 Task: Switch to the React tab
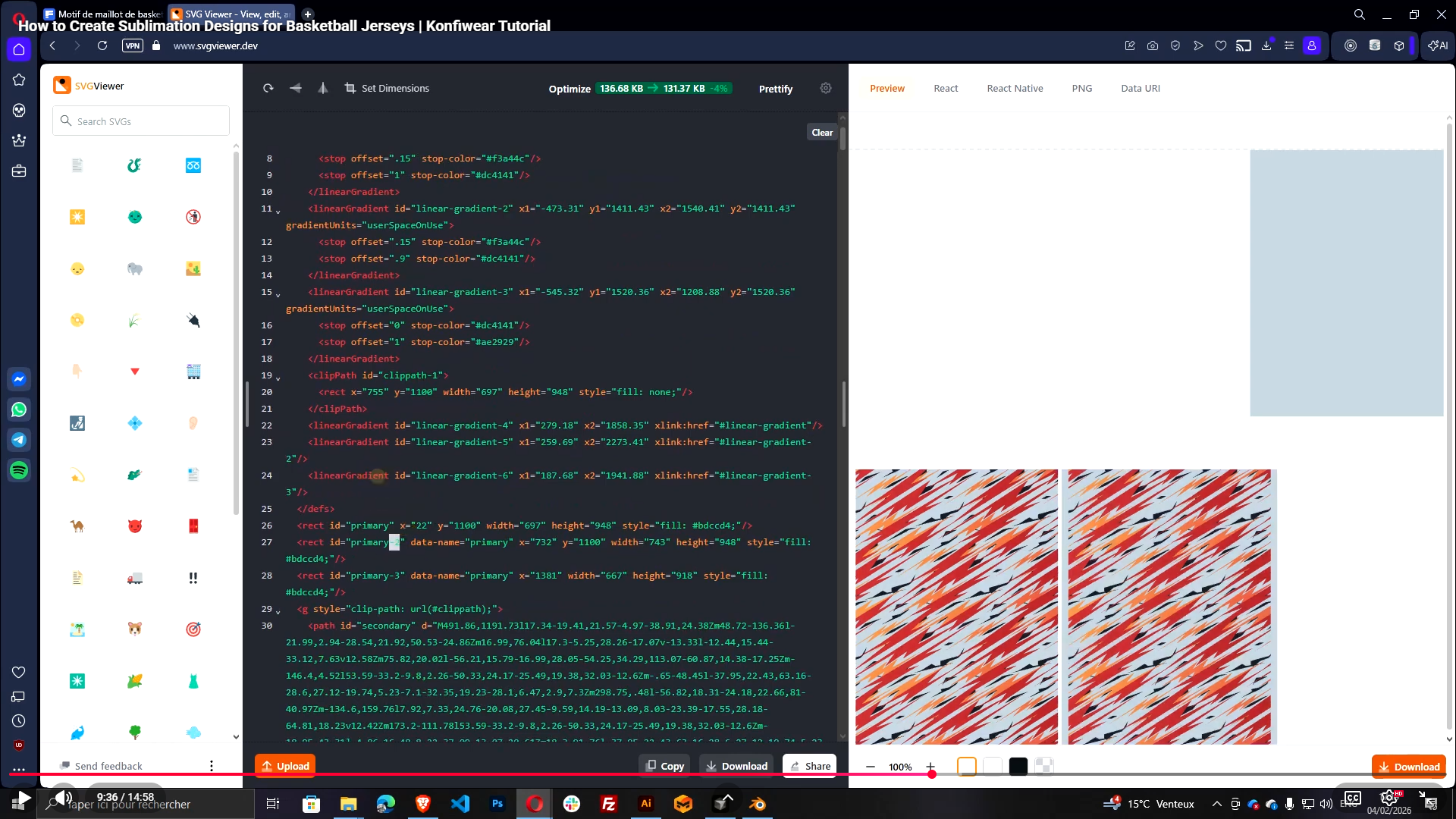click(x=946, y=88)
